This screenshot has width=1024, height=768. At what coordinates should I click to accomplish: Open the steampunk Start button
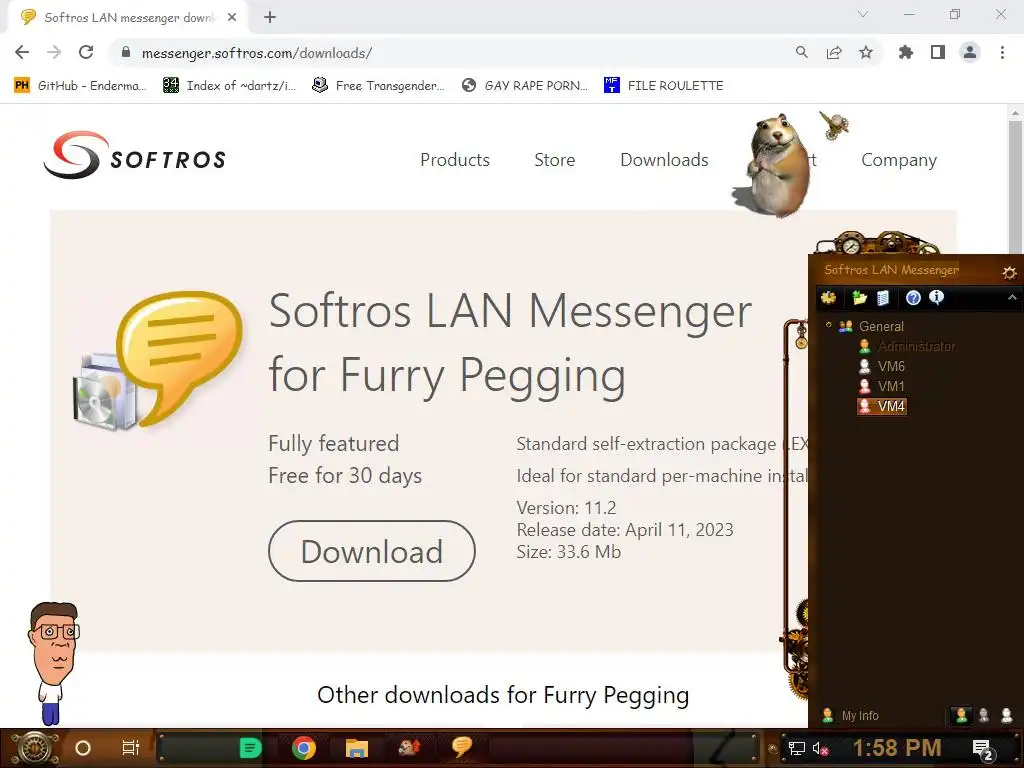coord(35,748)
